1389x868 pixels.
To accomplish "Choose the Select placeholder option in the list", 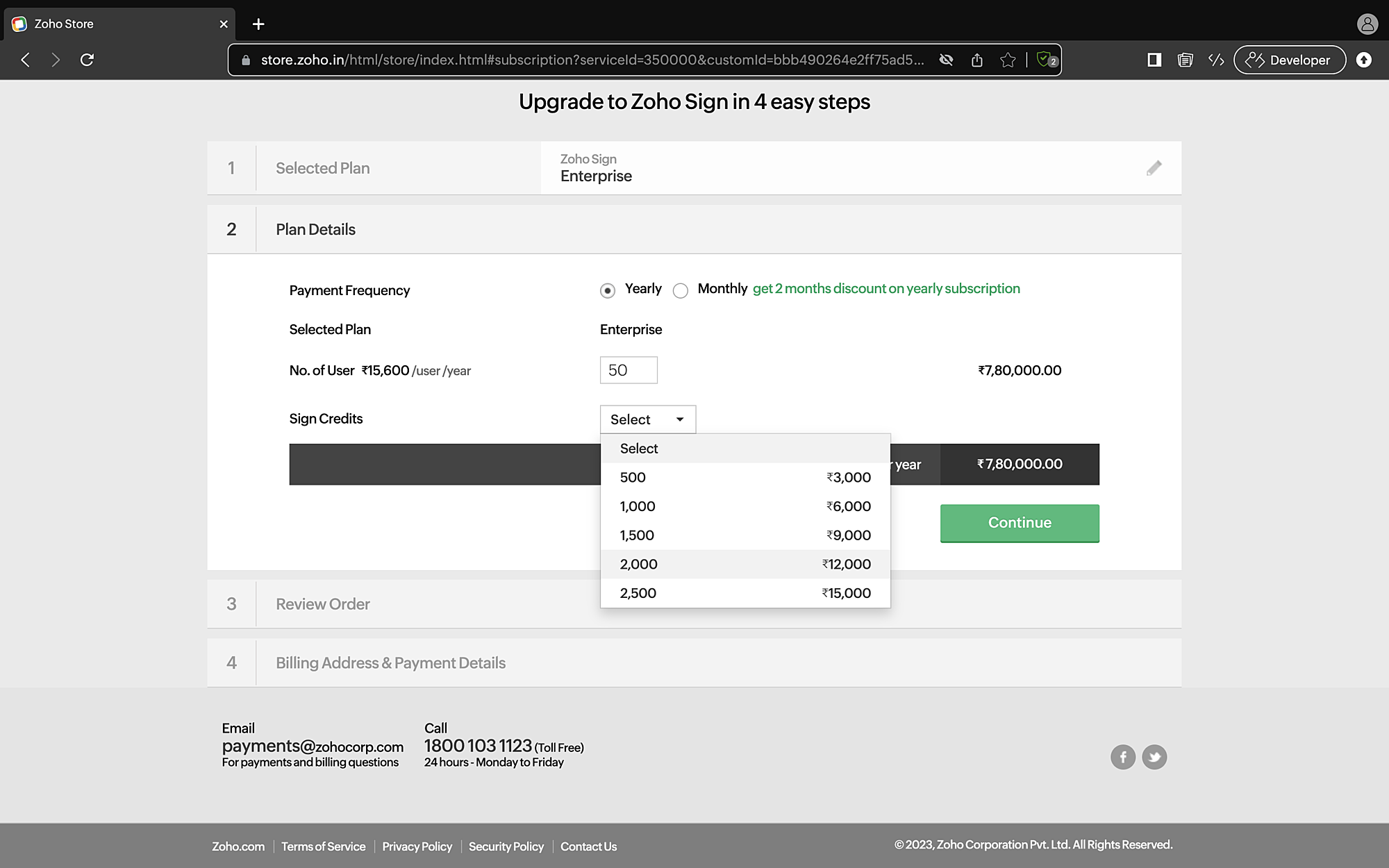I will click(x=745, y=449).
